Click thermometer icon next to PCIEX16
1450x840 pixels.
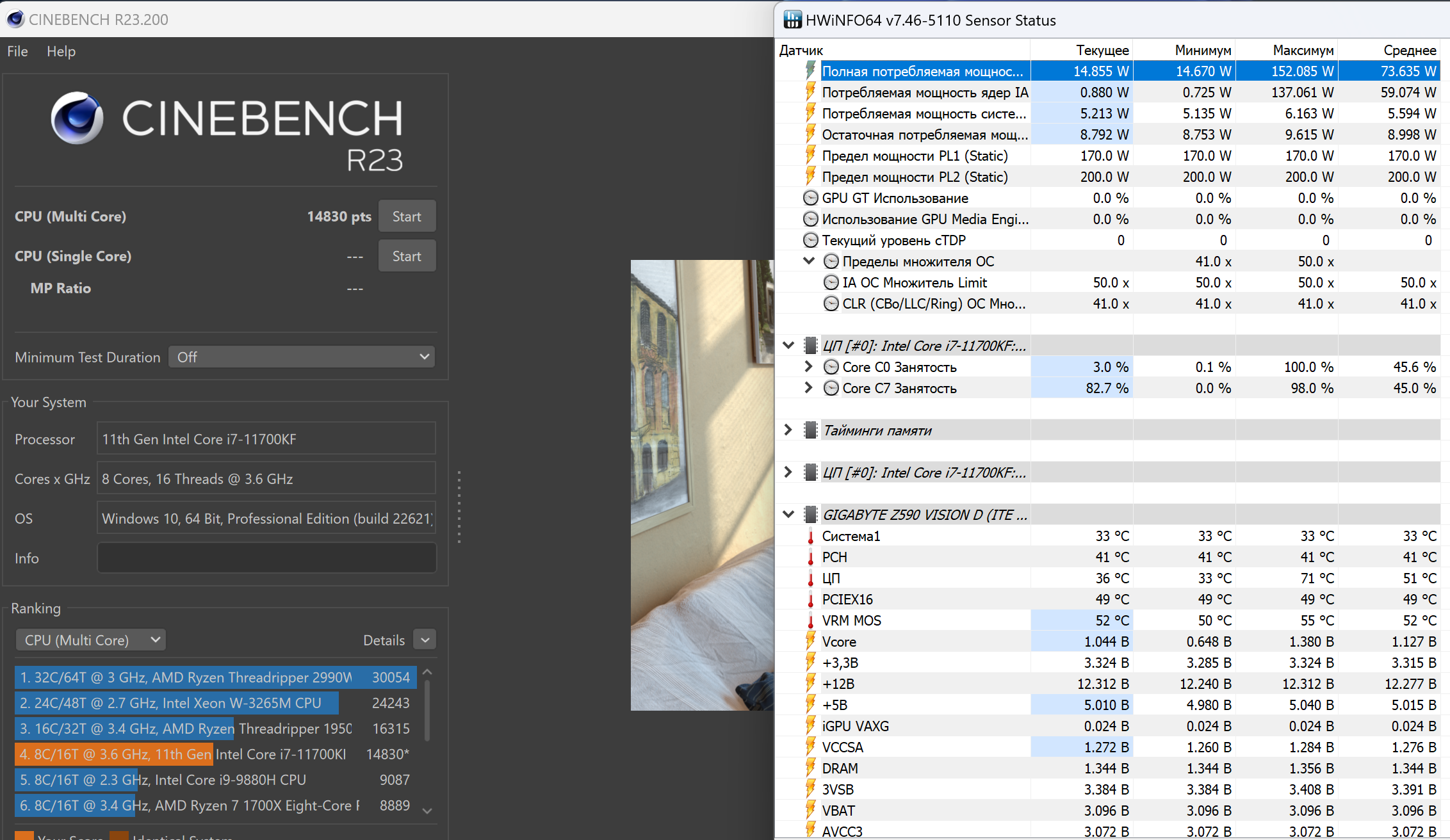click(810, 599)
